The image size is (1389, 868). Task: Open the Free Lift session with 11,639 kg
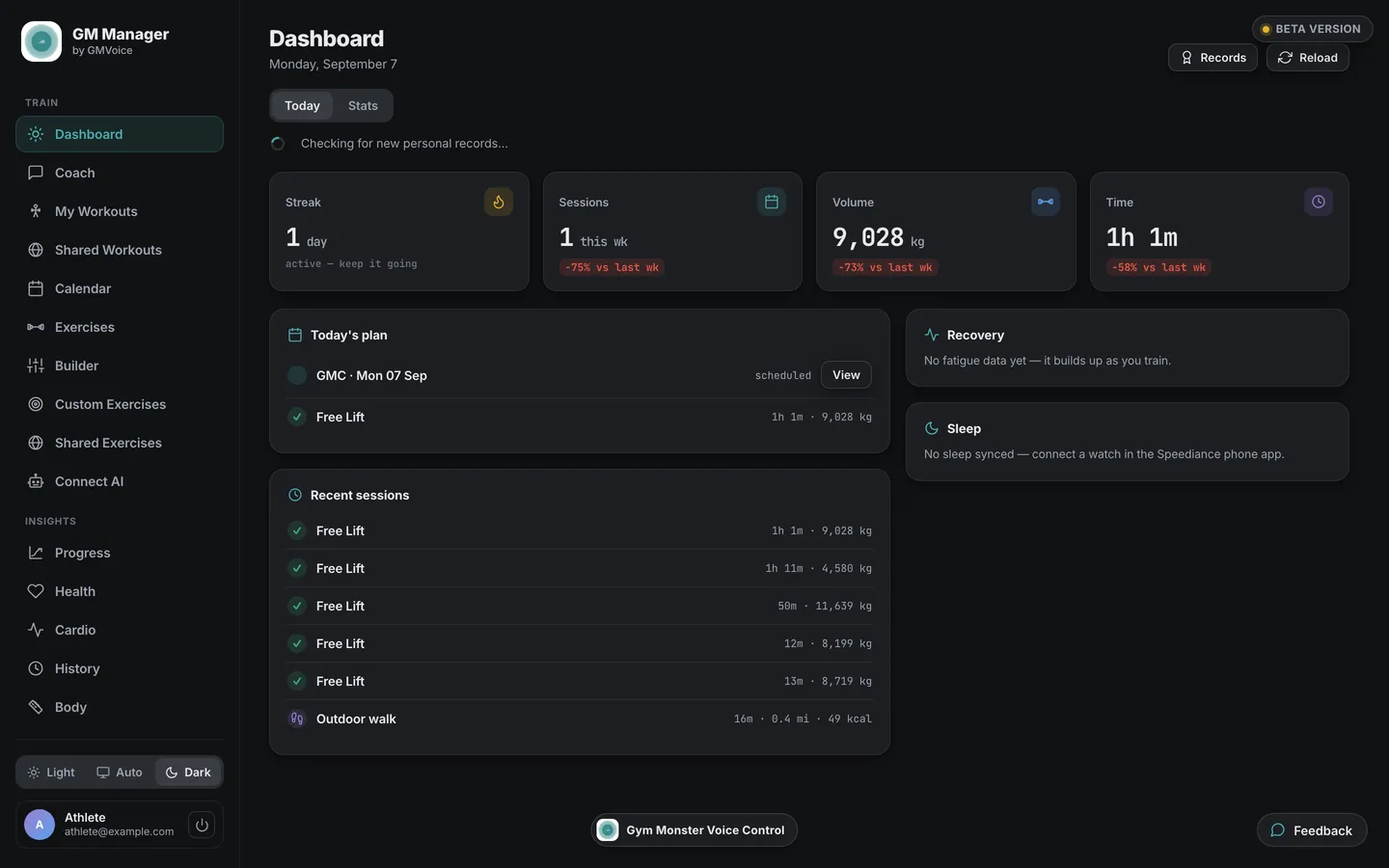(580, 606)
